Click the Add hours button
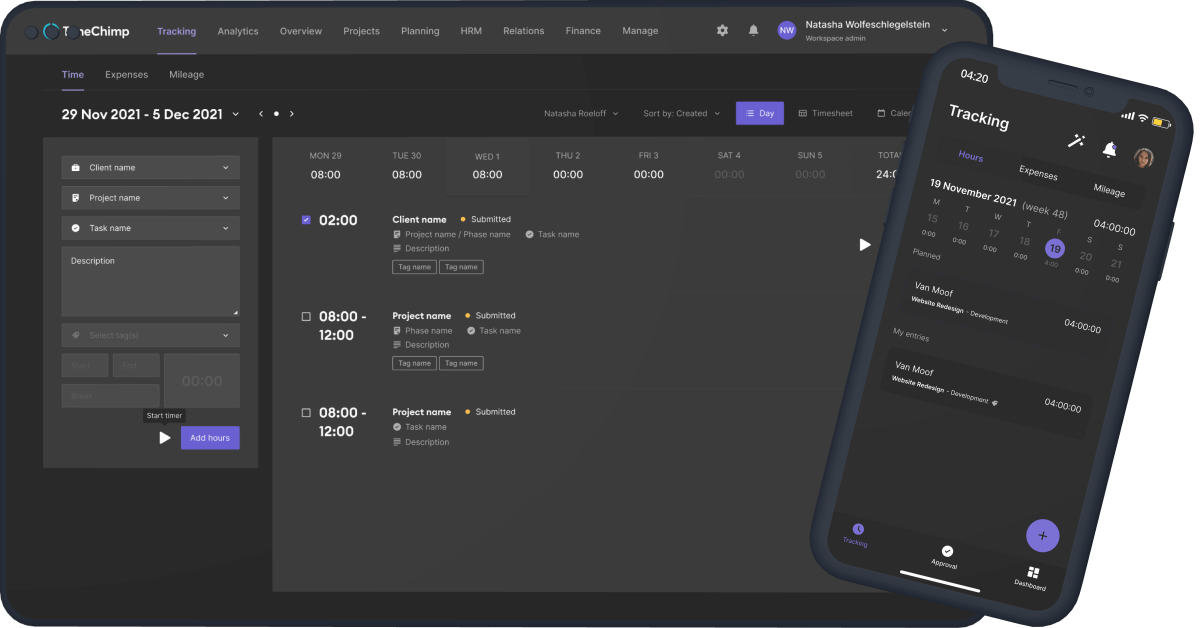Viewport: 1200px width, 628px height. 210,437
